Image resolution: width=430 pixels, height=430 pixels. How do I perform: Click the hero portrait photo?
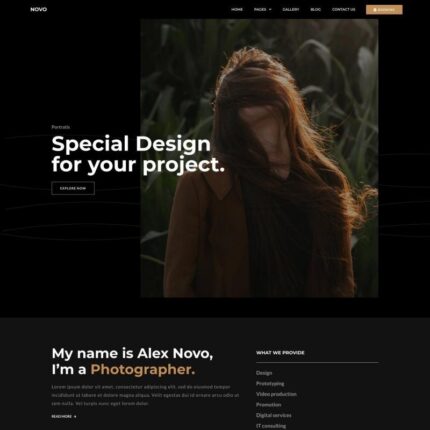[x=259, y=158]
